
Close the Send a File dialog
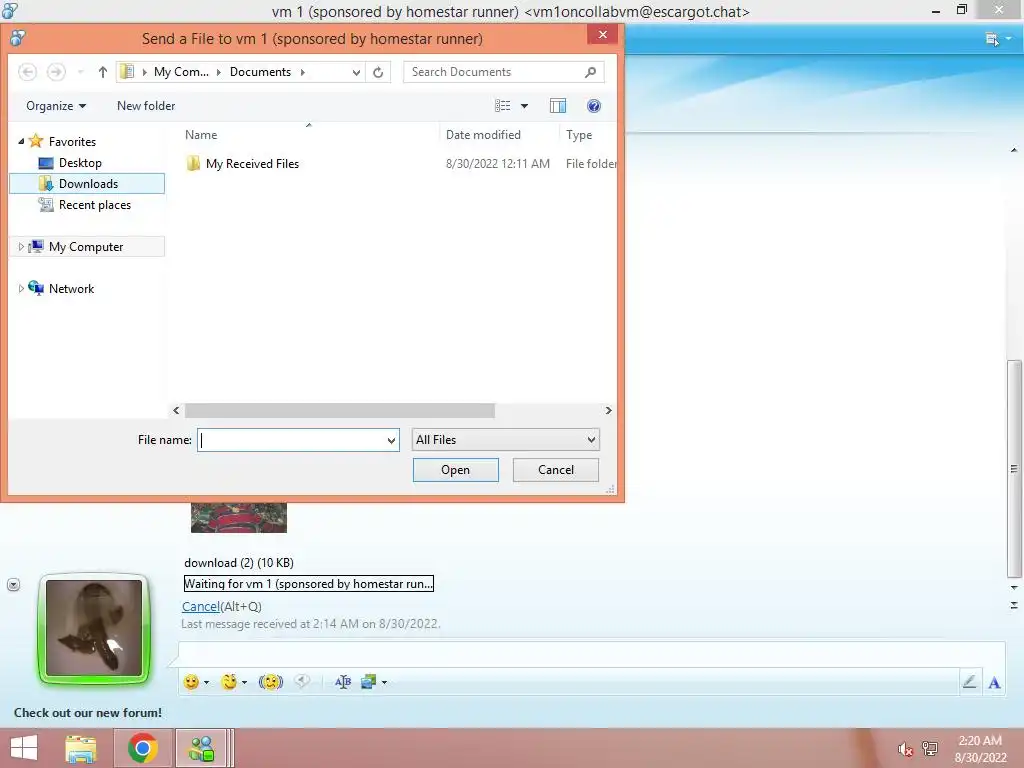click(x=603, y=35)
